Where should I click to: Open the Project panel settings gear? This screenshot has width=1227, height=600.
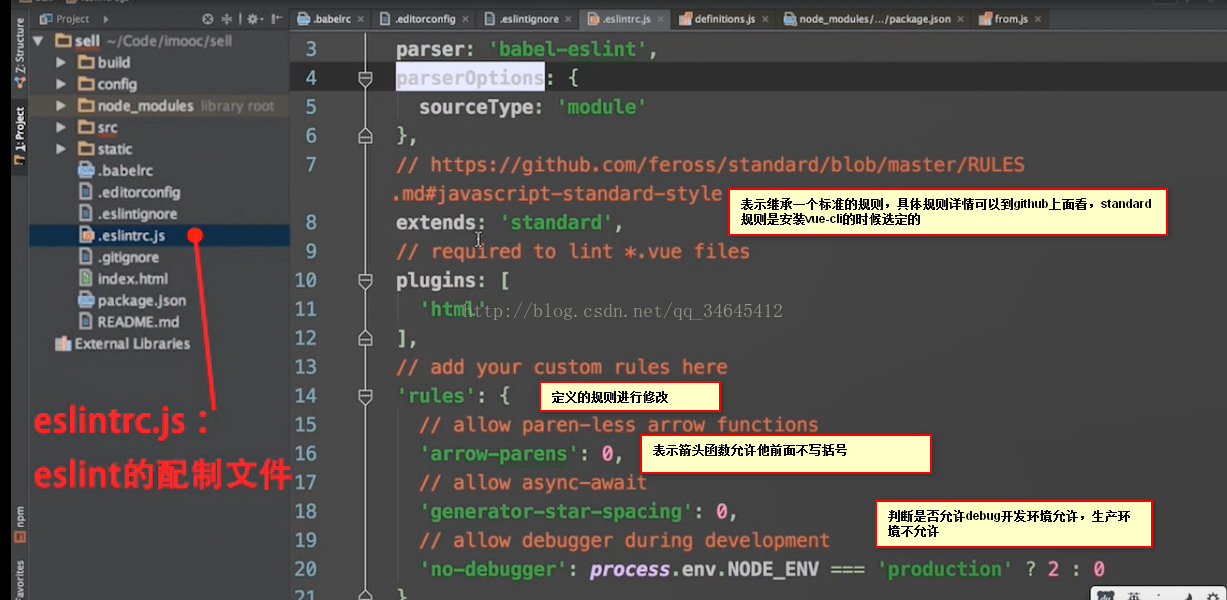pos(253,19)
